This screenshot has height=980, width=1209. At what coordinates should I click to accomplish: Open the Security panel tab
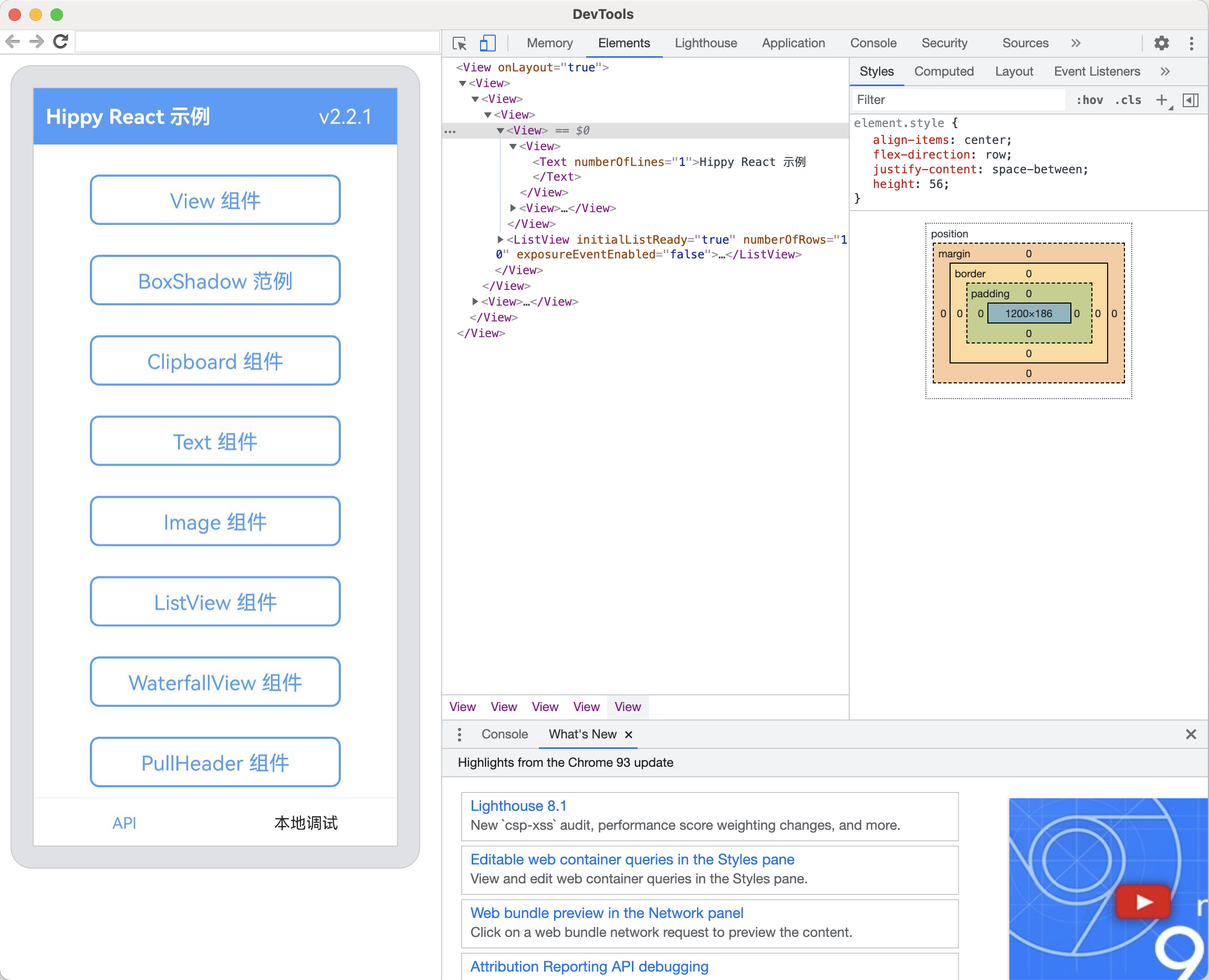pyautogui.click(x=944, y=44)
